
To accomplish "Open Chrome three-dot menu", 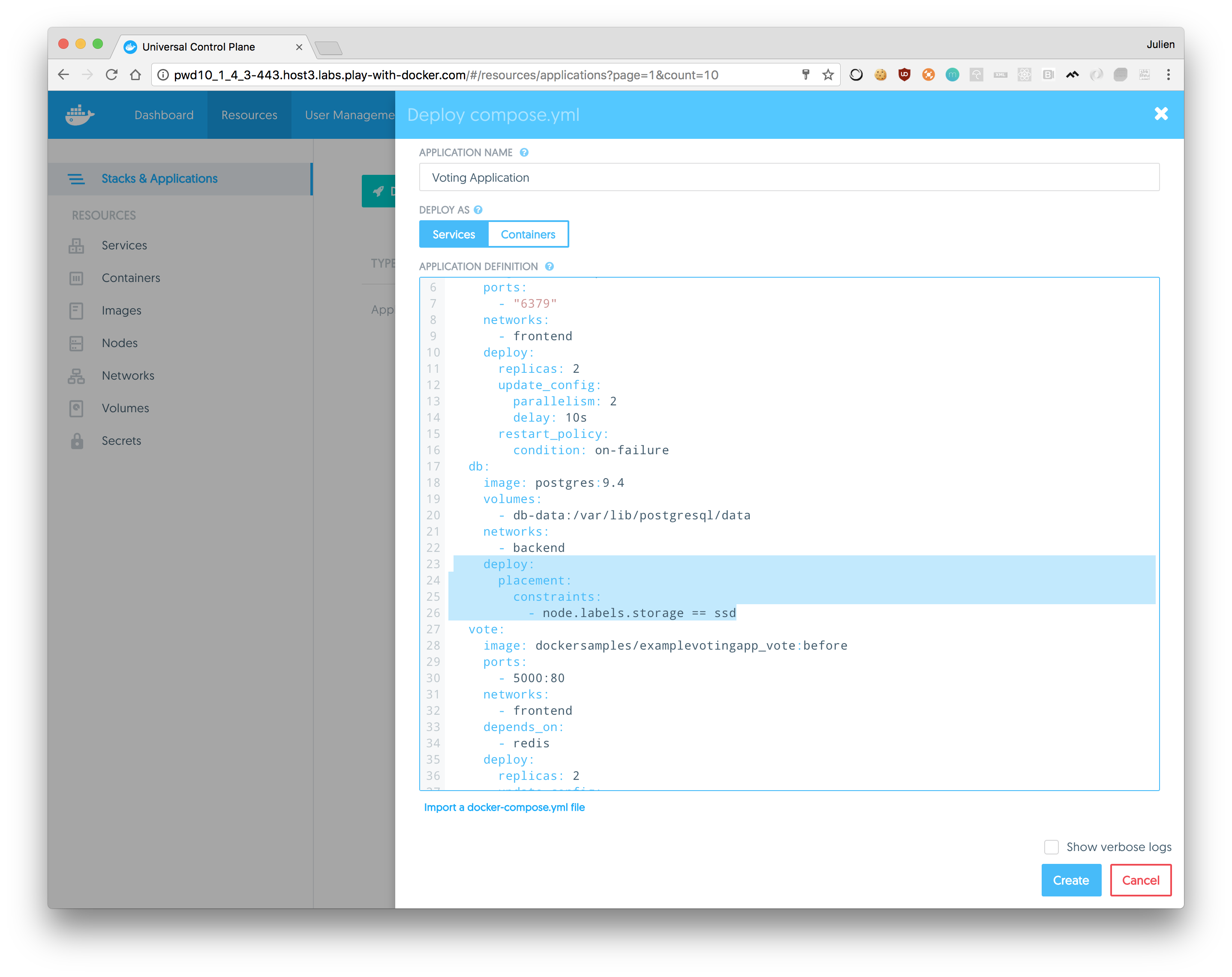I will tap(1168, 75).
